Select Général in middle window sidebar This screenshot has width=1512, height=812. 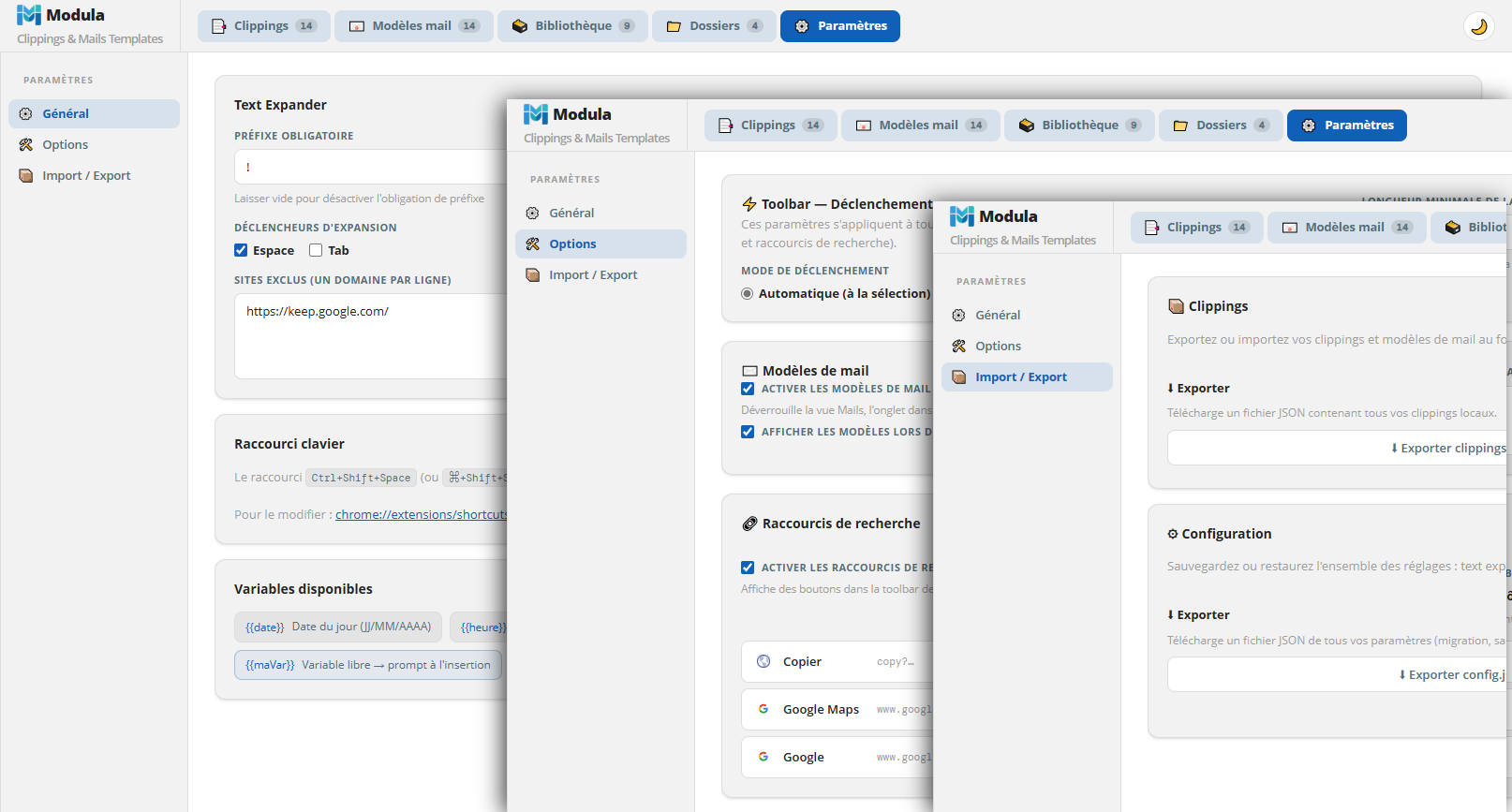[x=600, y=213]
